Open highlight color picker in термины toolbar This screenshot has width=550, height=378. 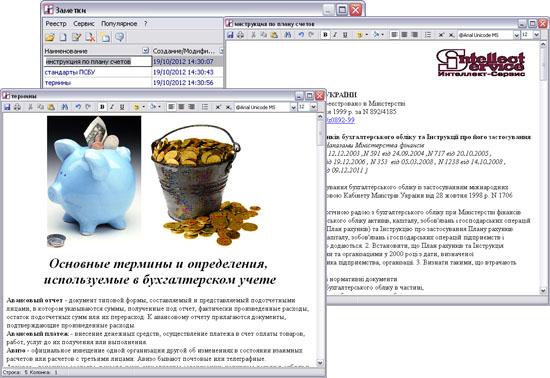click(143, 107)
